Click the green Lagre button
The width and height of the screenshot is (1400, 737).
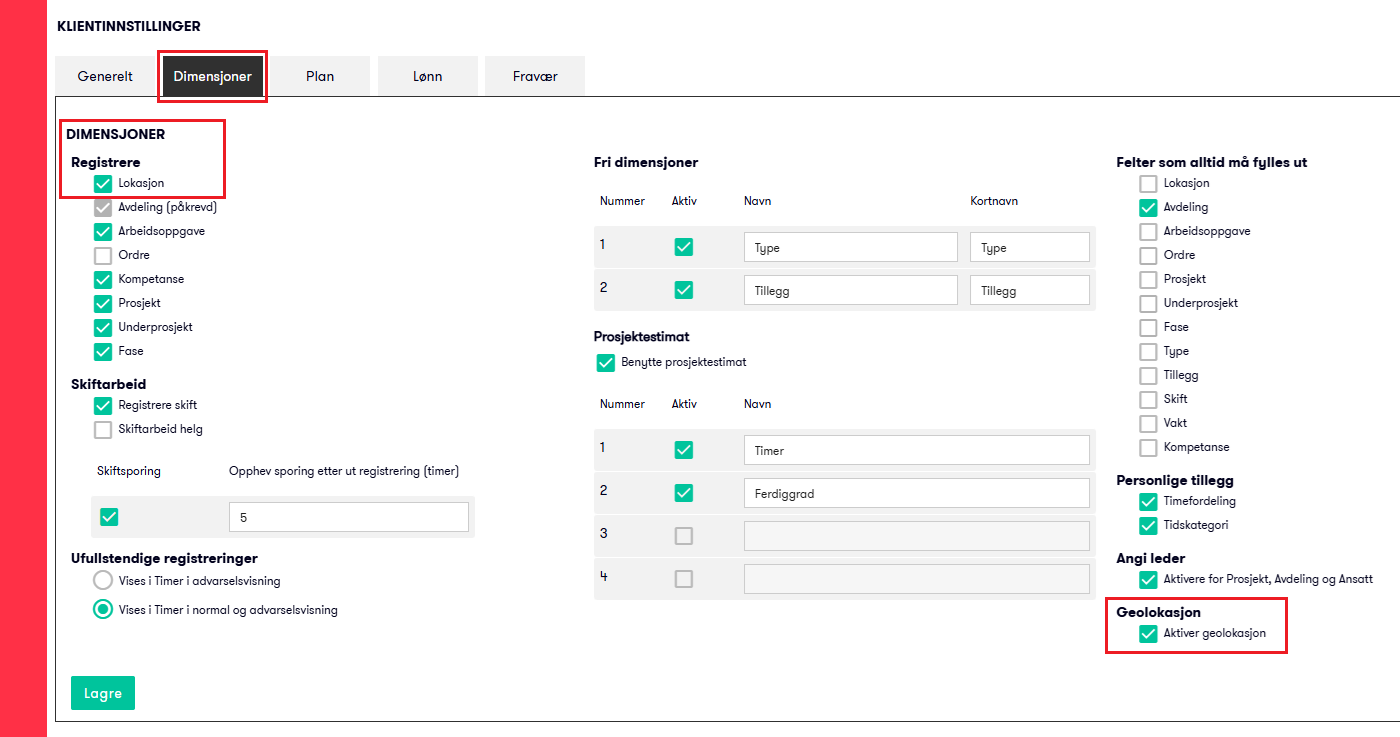pos(103,693)
